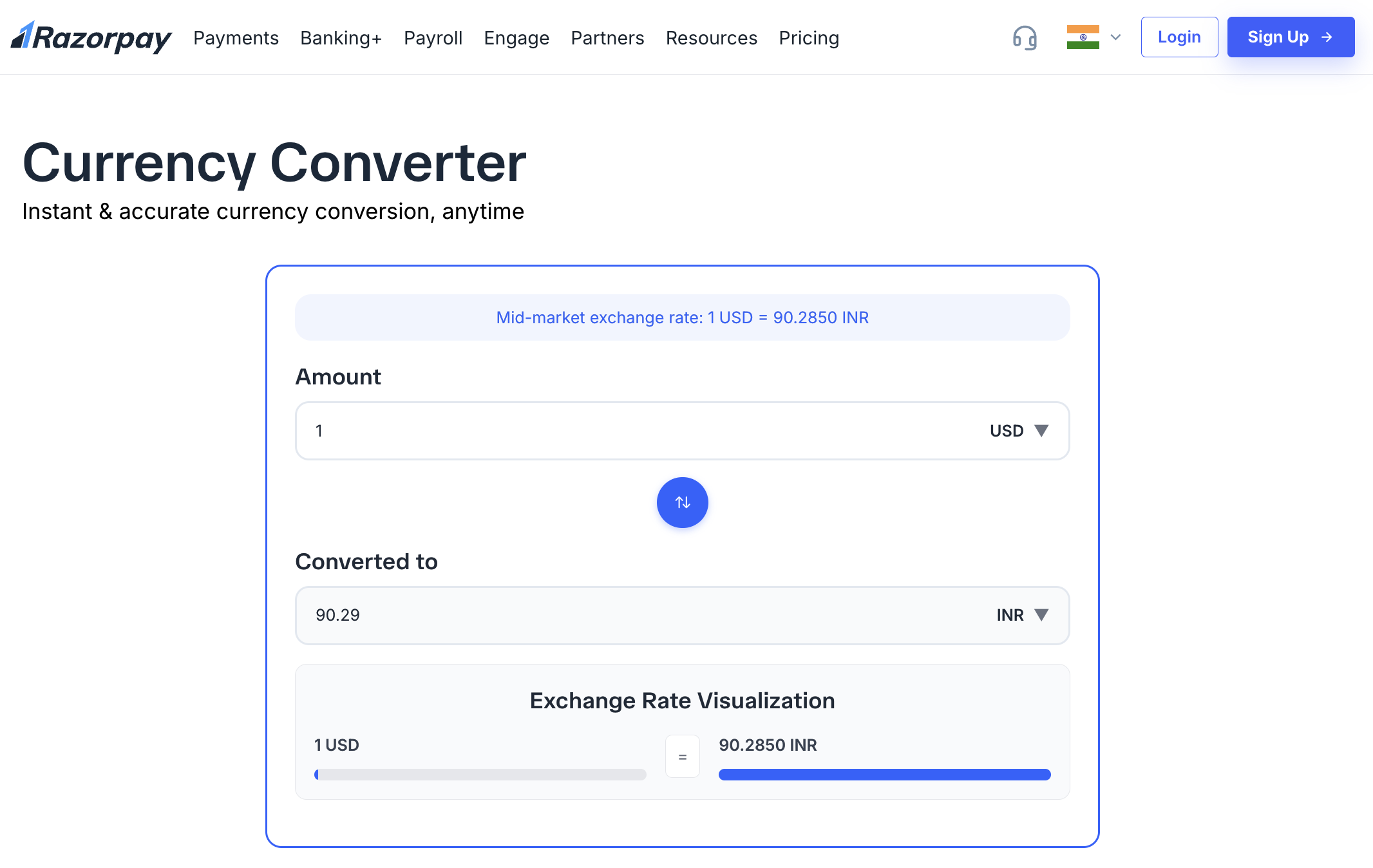Click the Razorpay logo

(91, 37)
